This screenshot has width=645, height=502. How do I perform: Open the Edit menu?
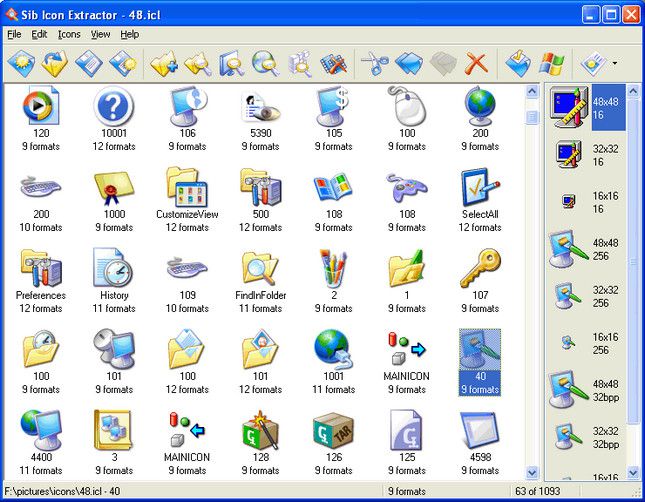pos(39,35)
